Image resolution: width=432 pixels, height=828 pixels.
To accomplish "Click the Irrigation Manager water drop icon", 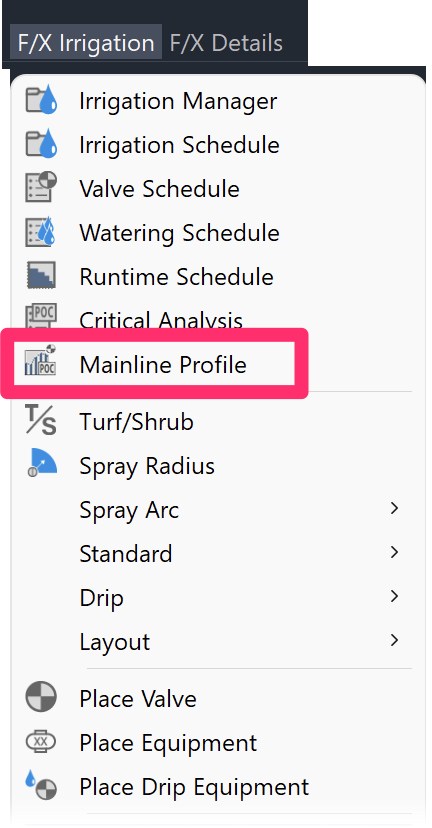I will pyautogui.click(x=41, y=101).
